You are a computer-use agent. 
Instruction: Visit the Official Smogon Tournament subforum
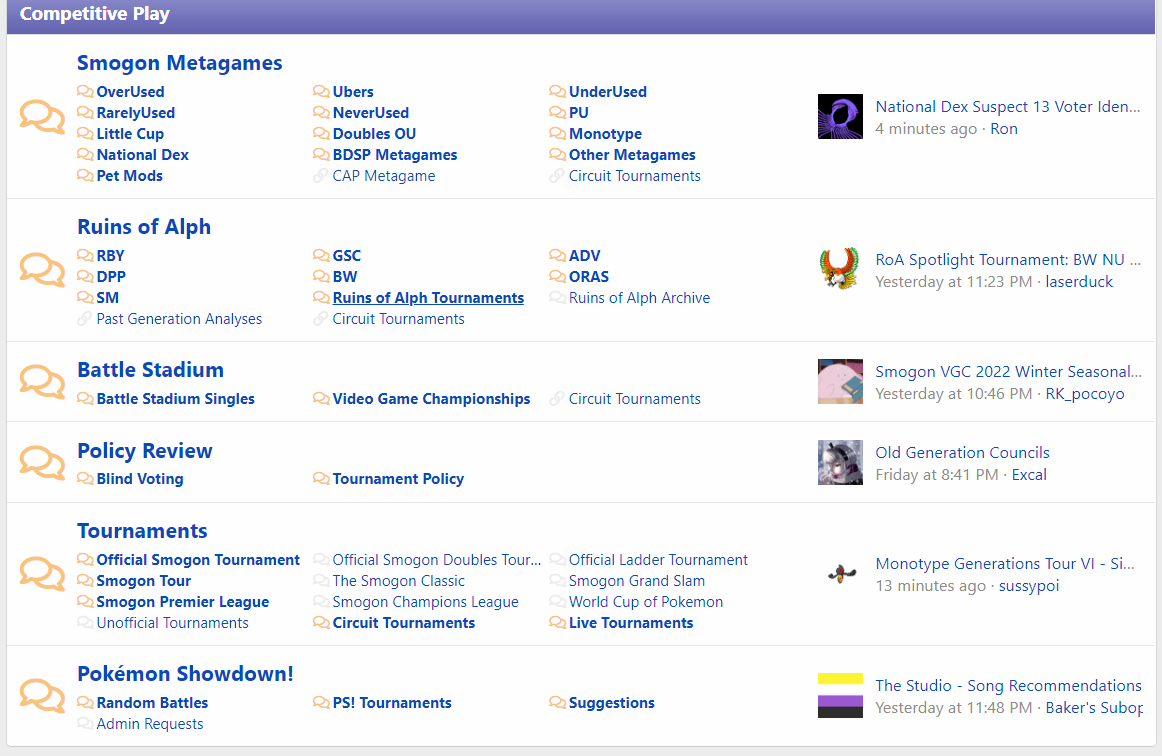point(198,560)
